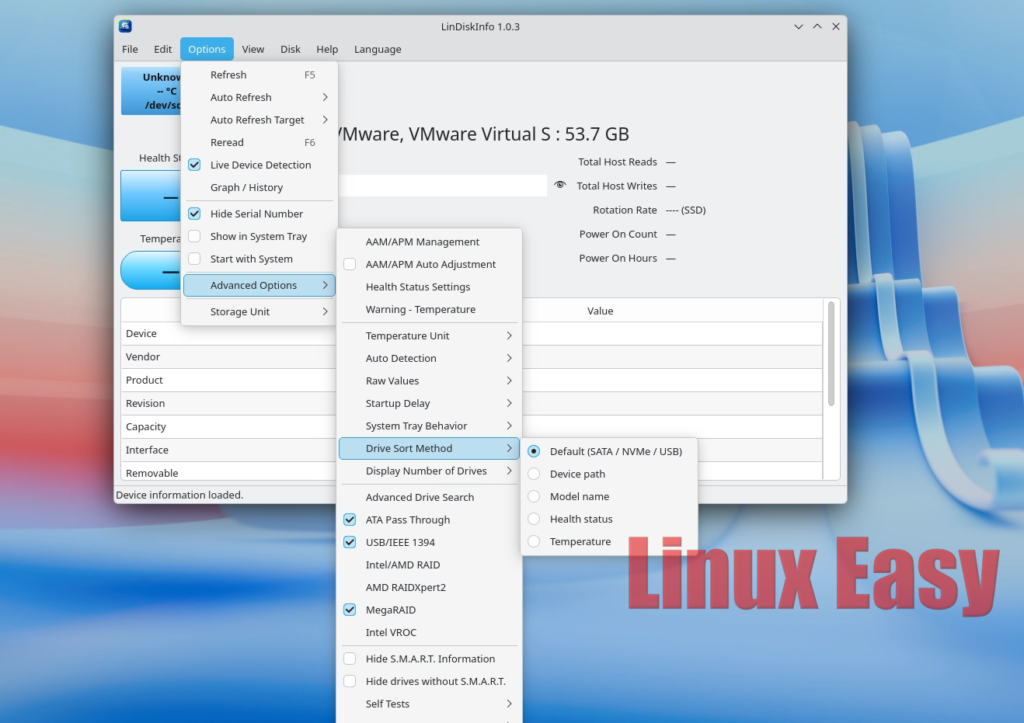Click the drive tab button at top left
Viewport: 1024px width, 723px height.
151,91
